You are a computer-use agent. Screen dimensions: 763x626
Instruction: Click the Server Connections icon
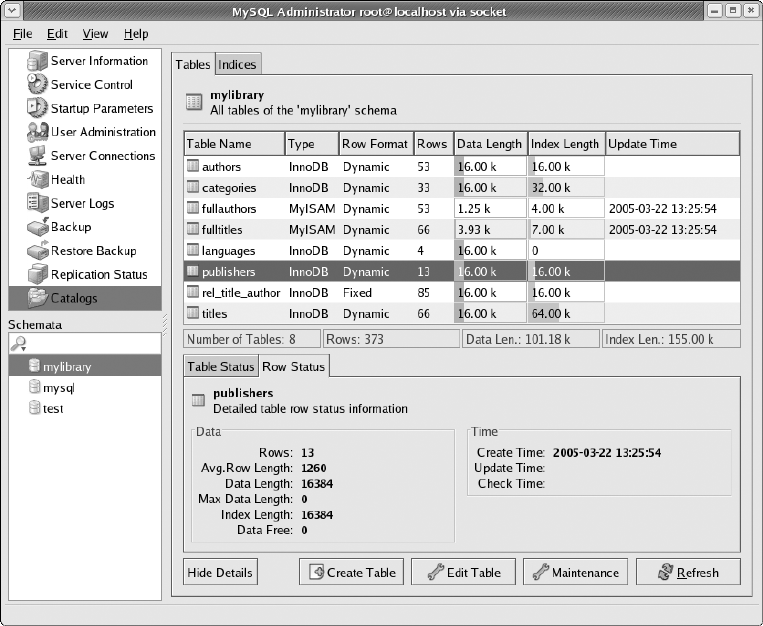click(x=37, y=156)
